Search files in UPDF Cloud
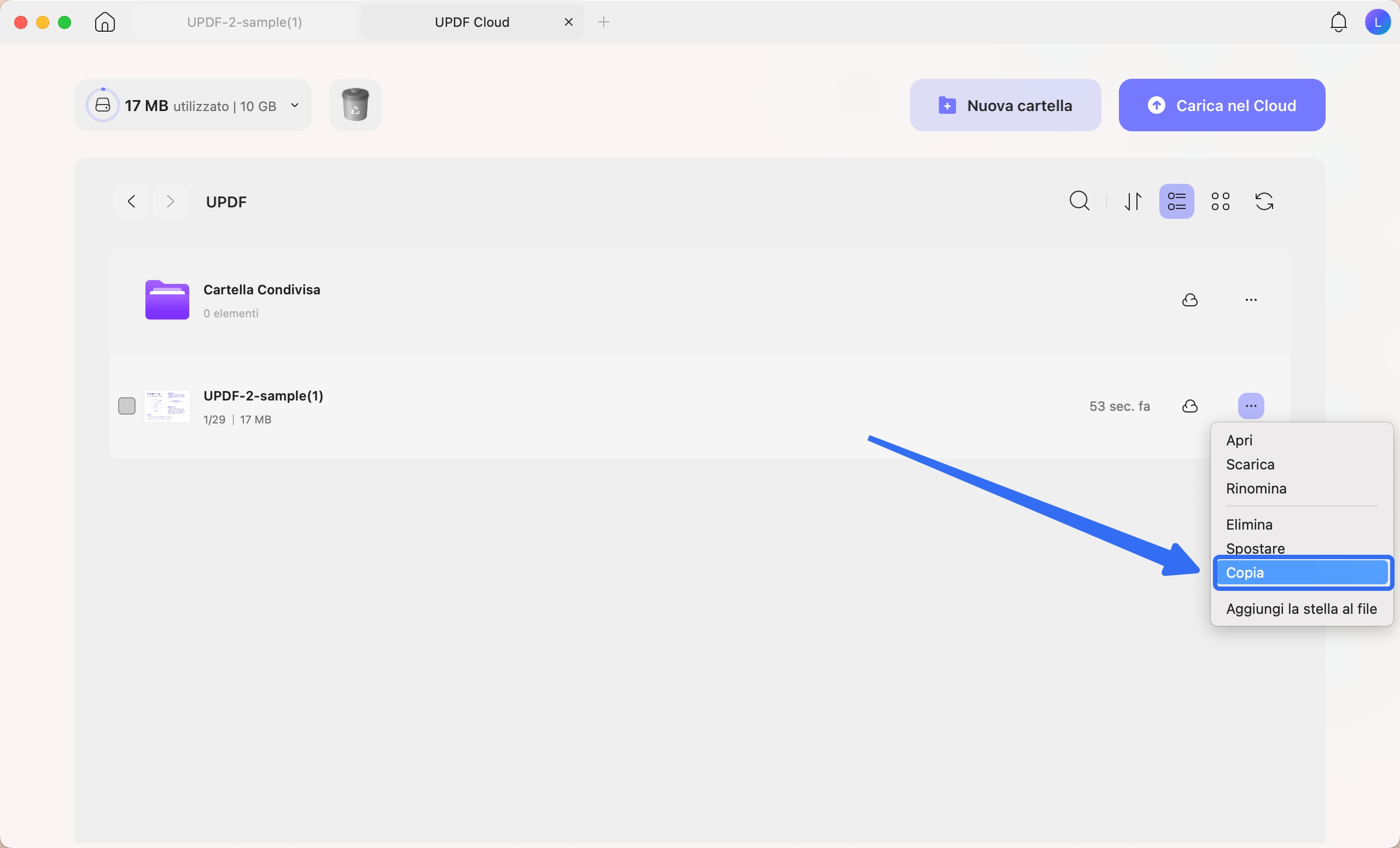Screen dimensions: 1400x848 (1080, 201)
